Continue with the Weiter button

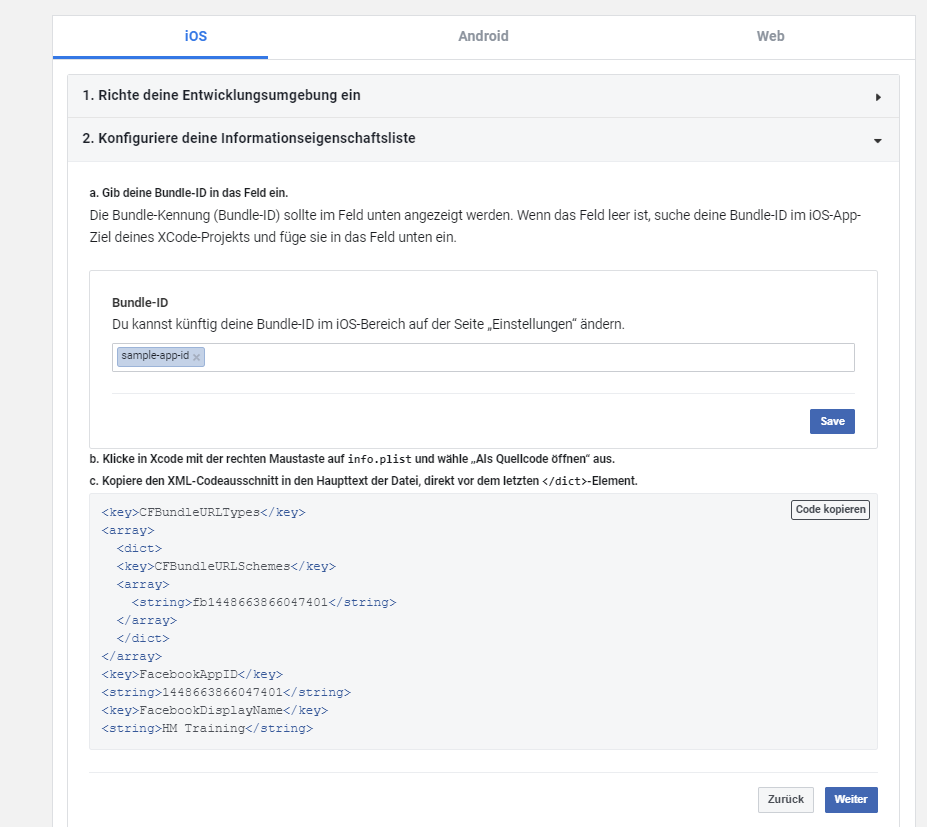(x=851, y=799)
